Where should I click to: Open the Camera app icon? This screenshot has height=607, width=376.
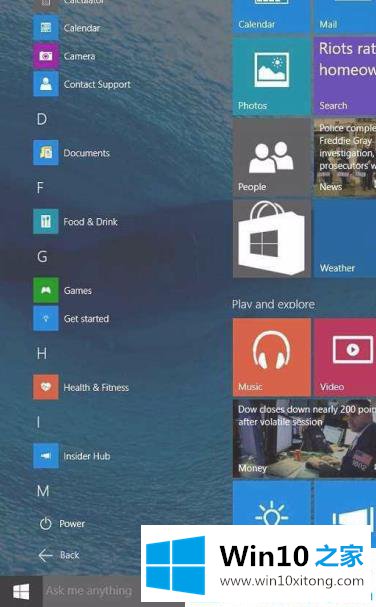46,56
